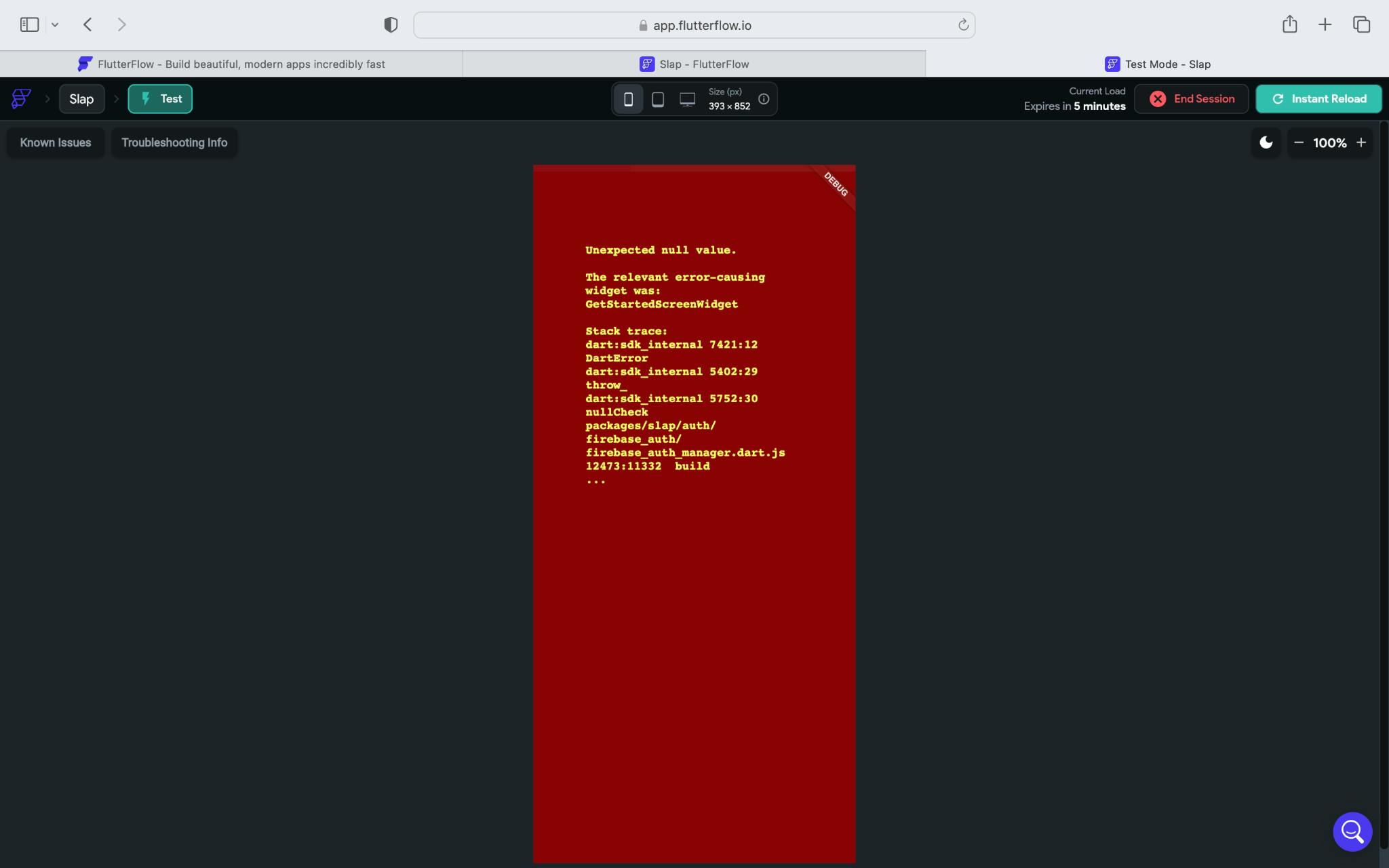Viewport: 1389px width, 868px height.
Task: Click the size info icon
Action: (x=764, y=99)
